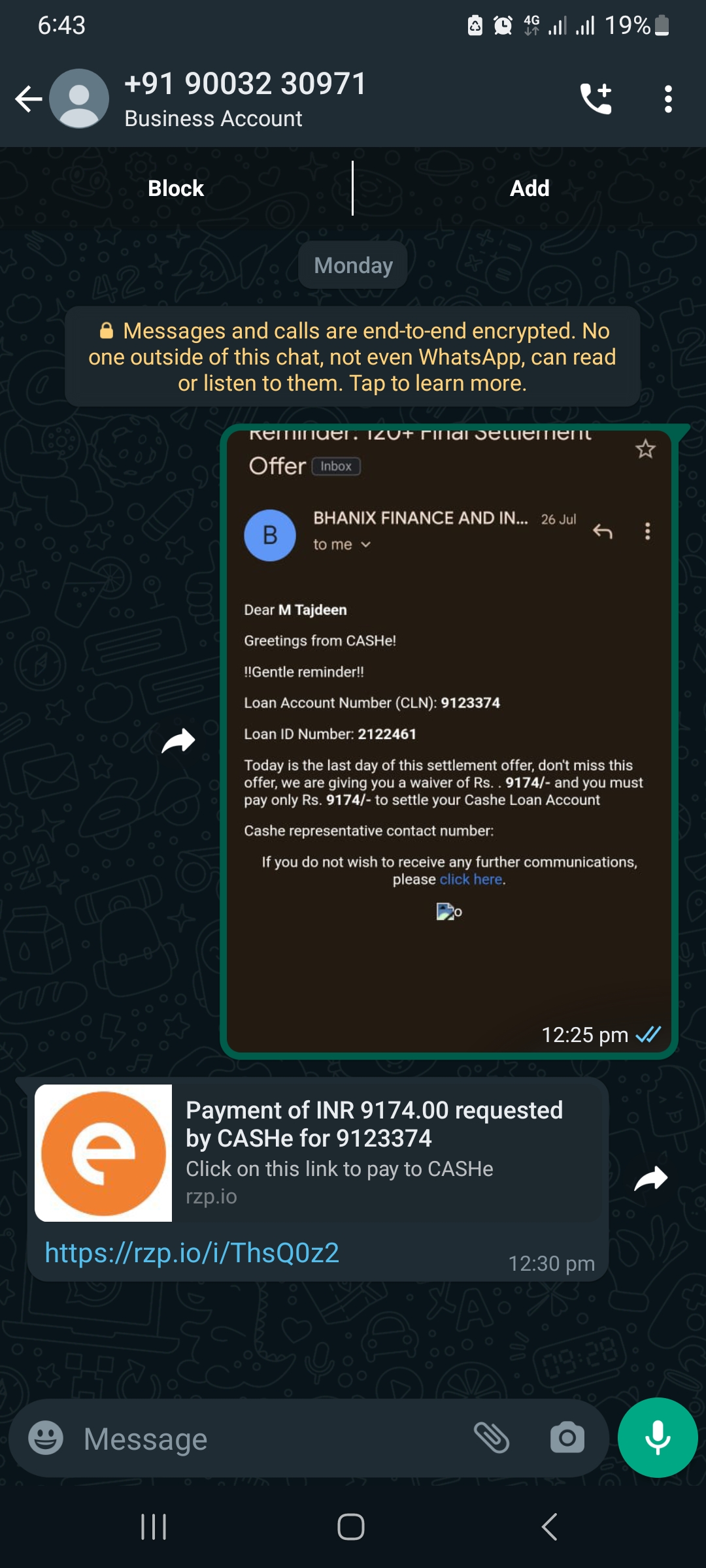Add this number to contacts
Screen dimensions: 706x1568
tap(529, 188)
